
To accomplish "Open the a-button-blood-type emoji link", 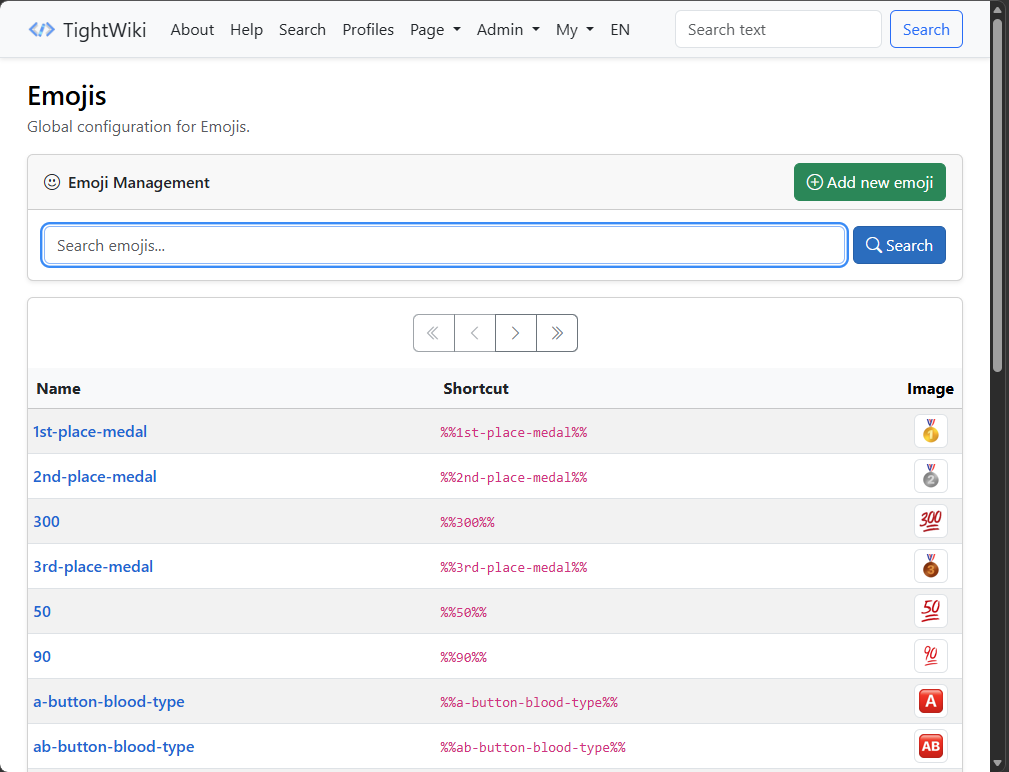I will click(x=109, y=702).
